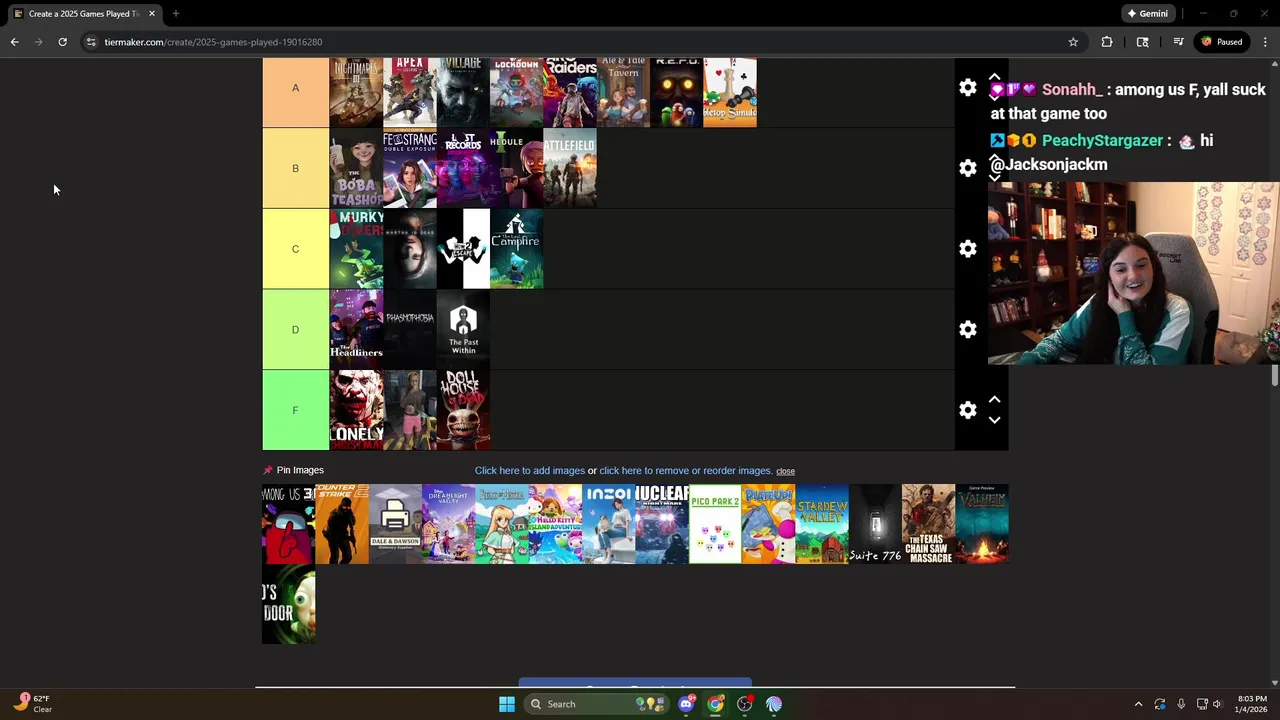Select Lost Records image in tier B

click(463, 168)
